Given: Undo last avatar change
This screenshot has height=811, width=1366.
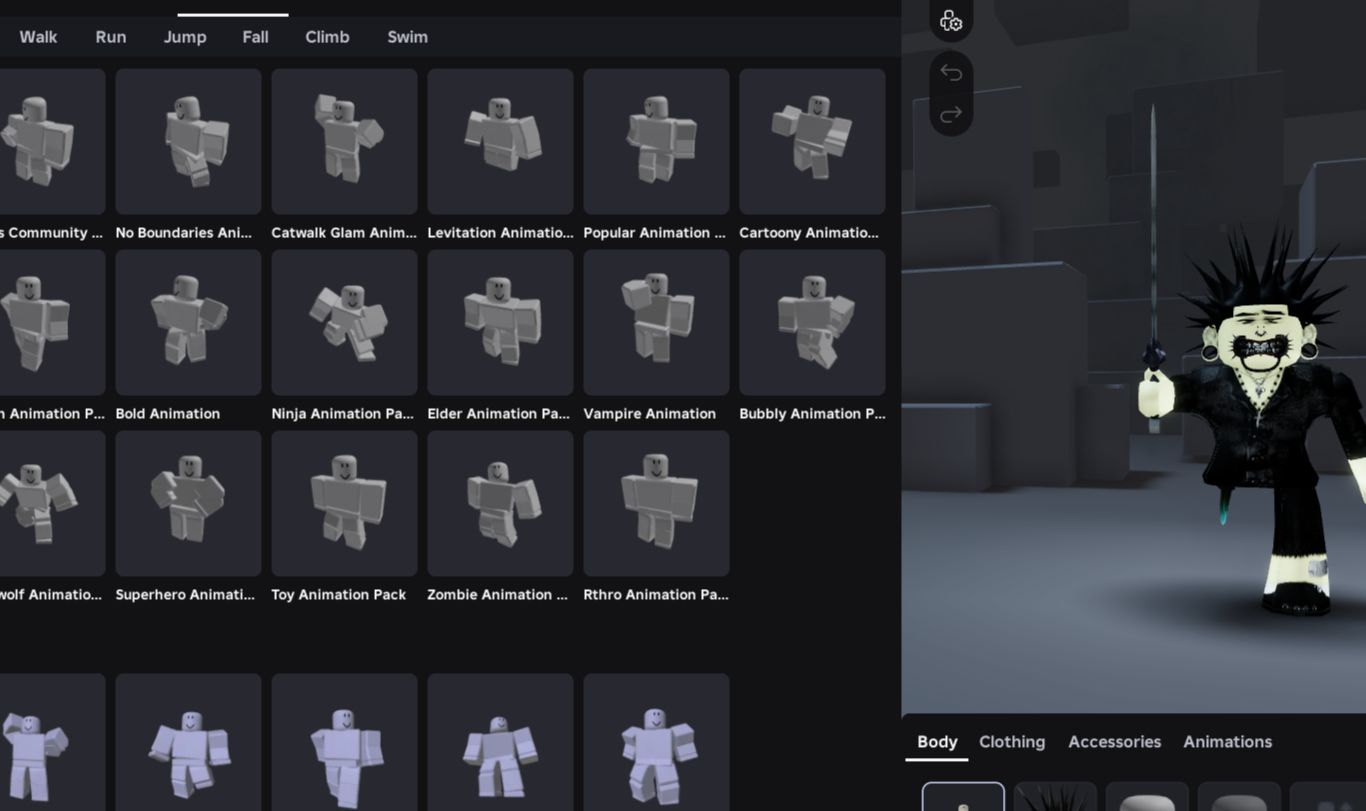Looking at the screenshot, I should pos(951,73).
